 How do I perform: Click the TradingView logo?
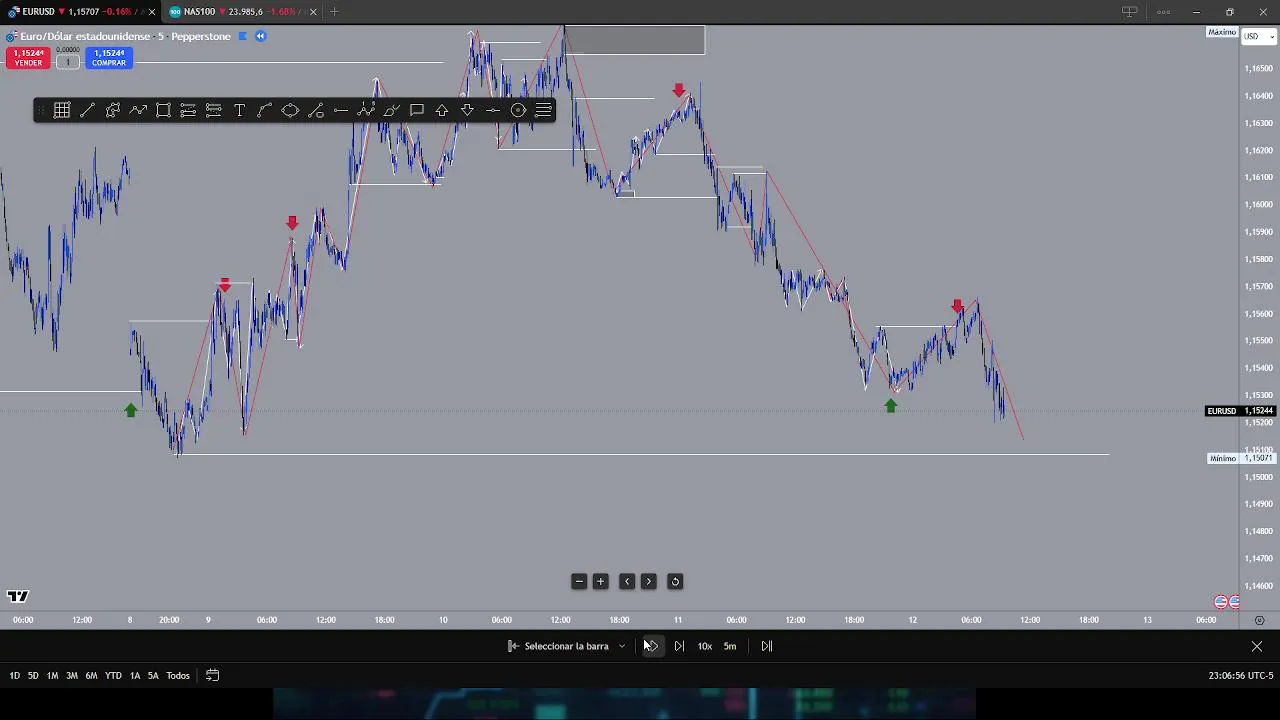pos(18,596)
